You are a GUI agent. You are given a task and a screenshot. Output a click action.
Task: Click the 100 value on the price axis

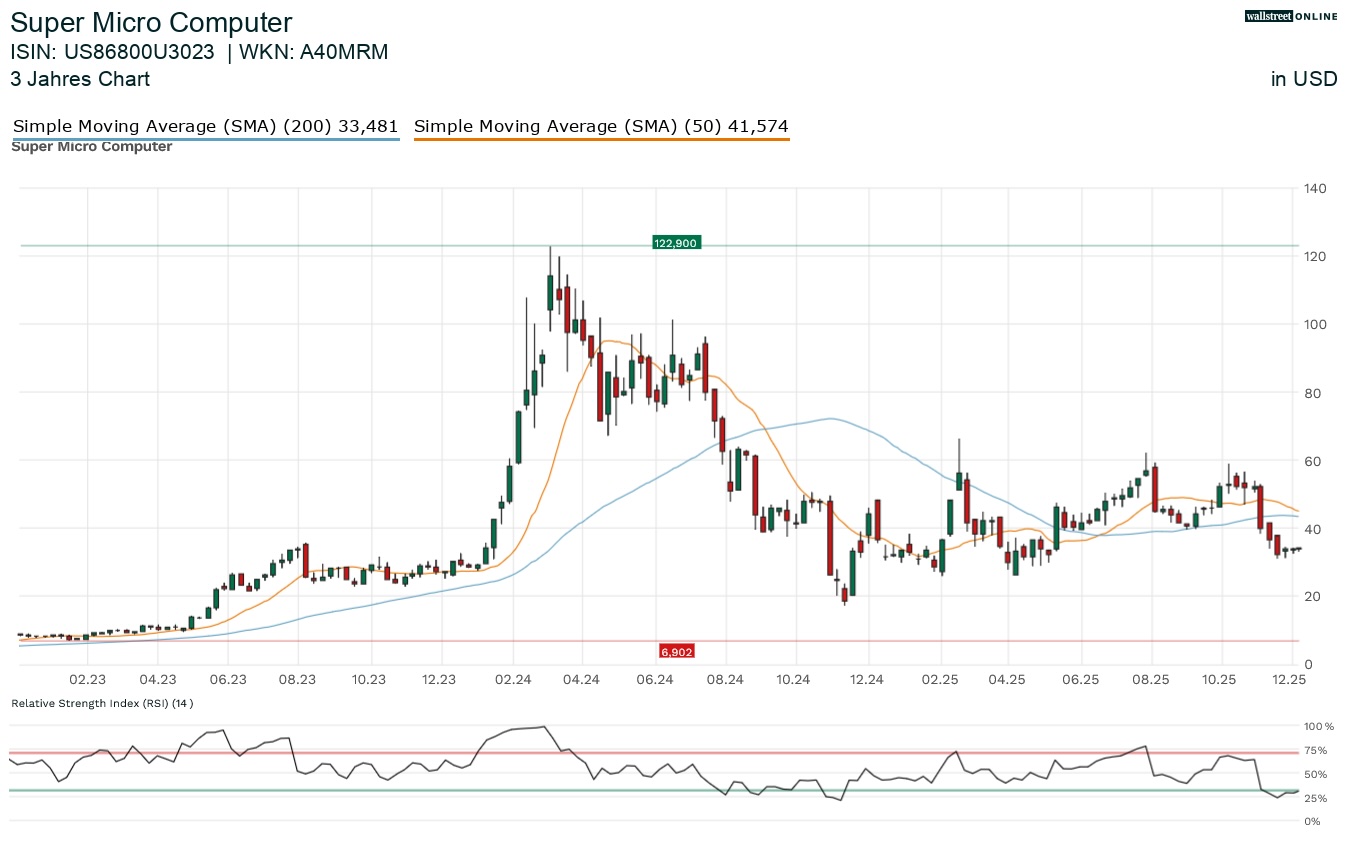coord(1314,325)
